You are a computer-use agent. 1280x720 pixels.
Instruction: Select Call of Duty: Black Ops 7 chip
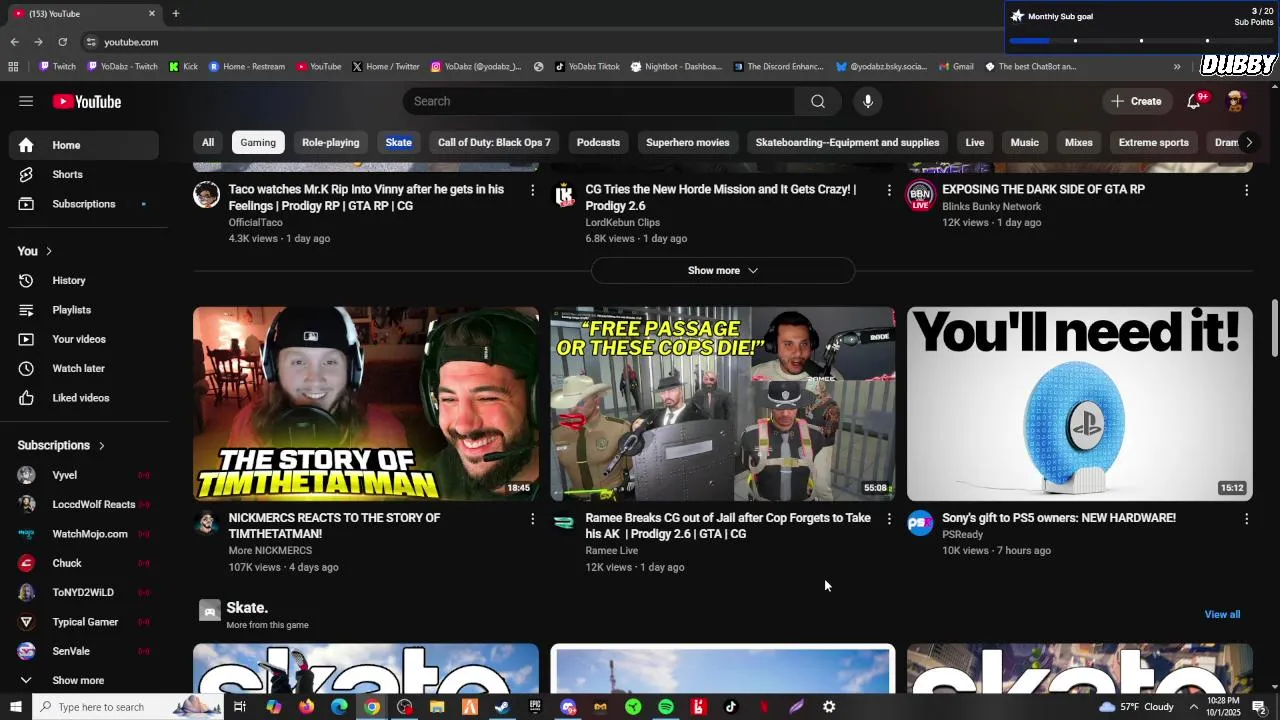494,142
